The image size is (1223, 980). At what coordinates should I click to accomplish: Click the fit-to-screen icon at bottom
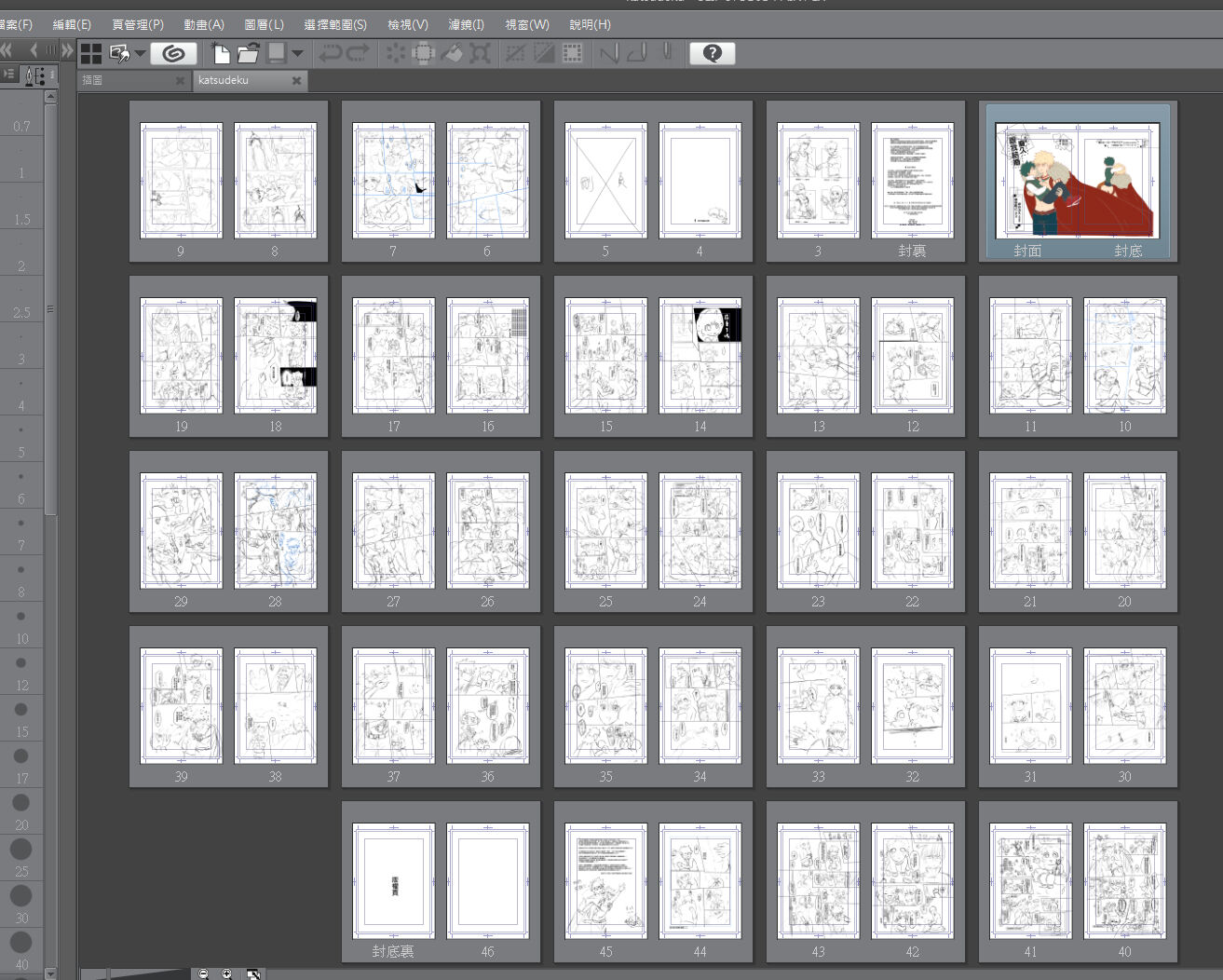coord(253,973)
